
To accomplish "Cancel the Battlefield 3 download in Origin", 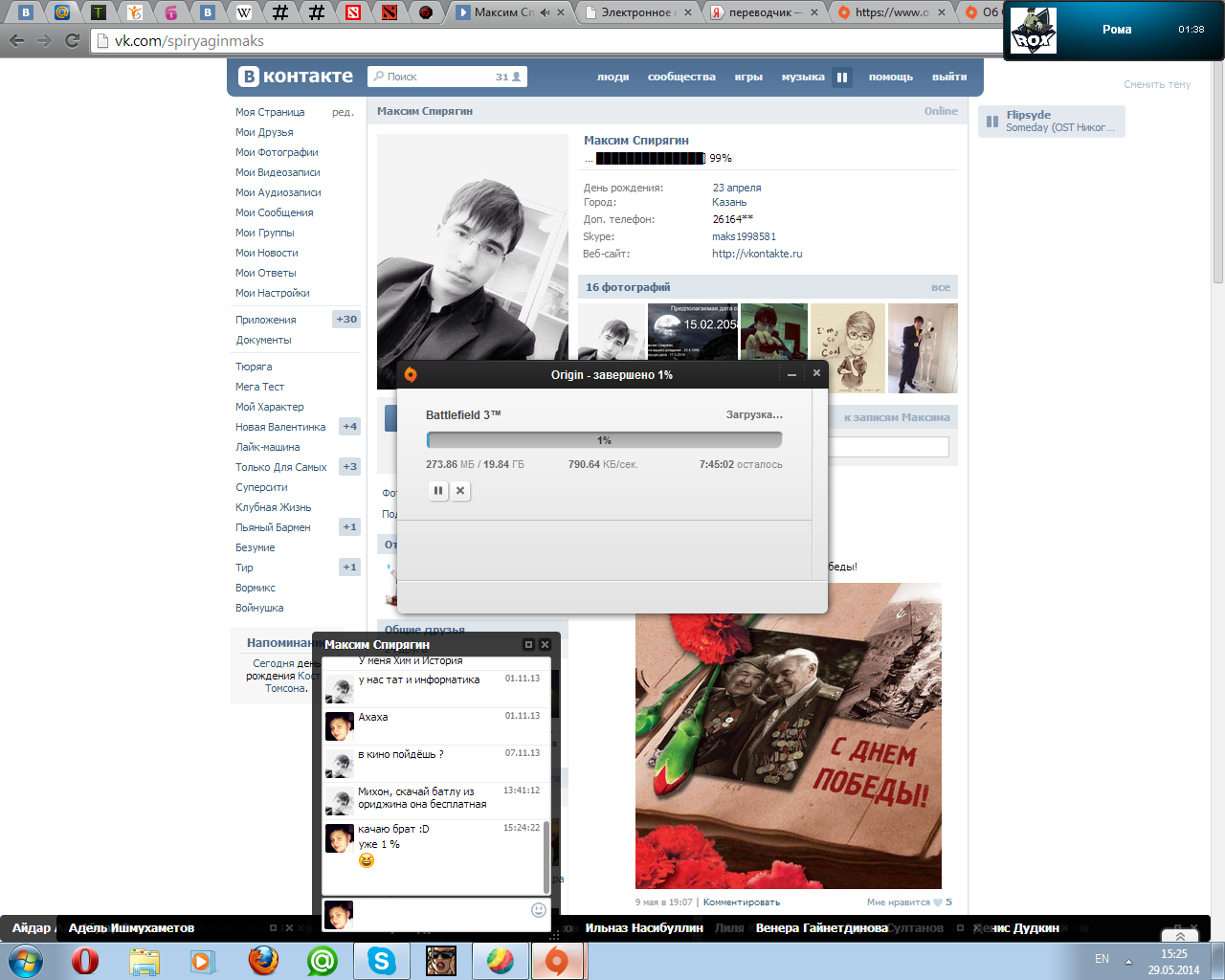I will [x=460, y=491].
